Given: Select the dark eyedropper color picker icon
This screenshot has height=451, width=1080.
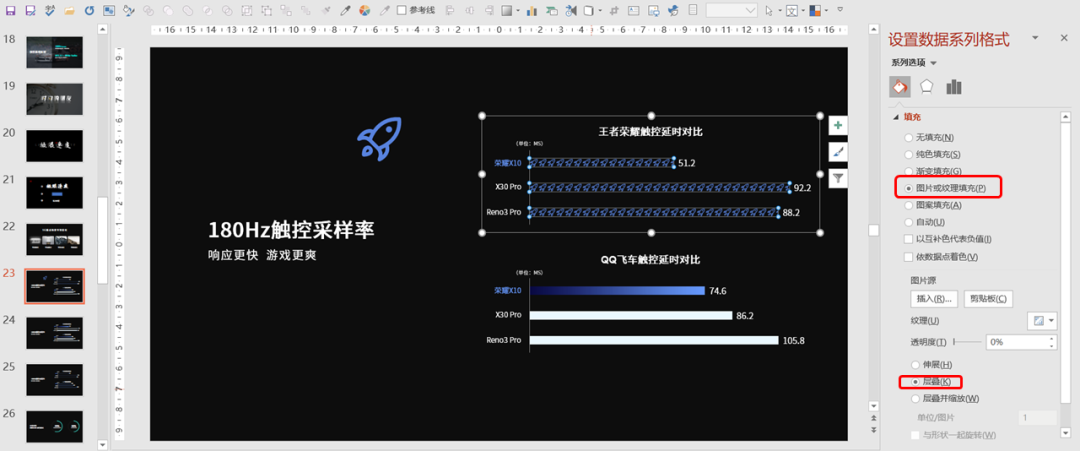Looking at the screenshot, I should point(345,10).
